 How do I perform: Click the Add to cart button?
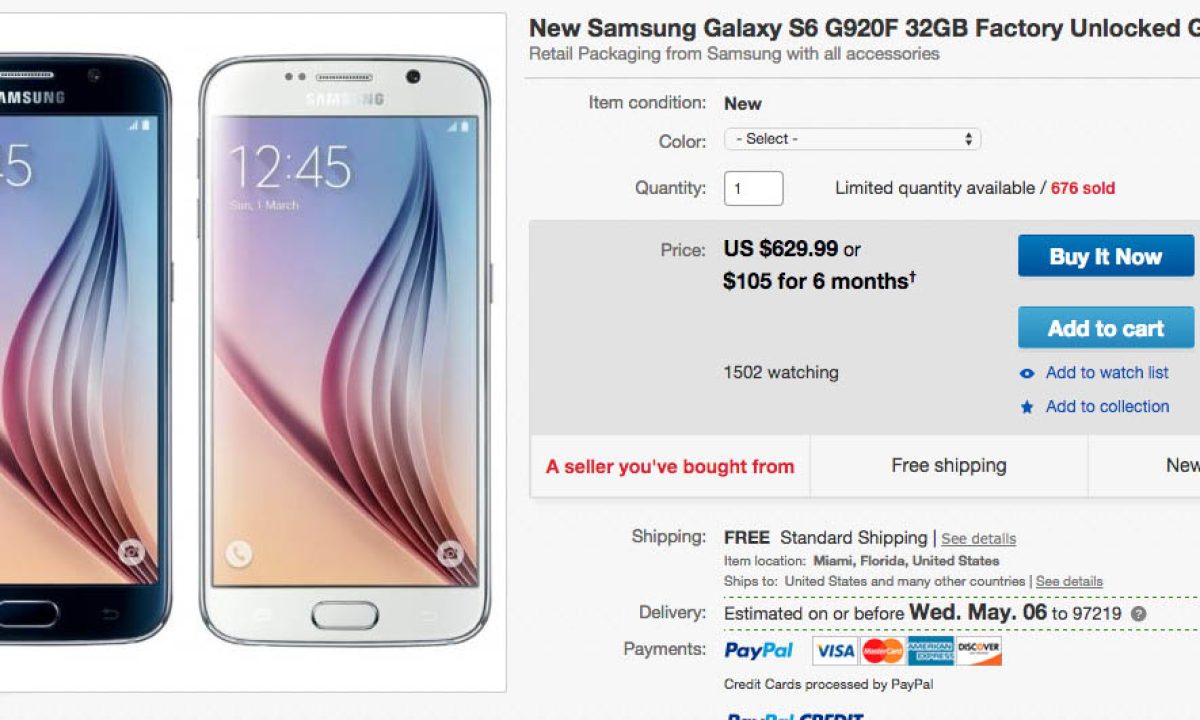pos(1106,328)
